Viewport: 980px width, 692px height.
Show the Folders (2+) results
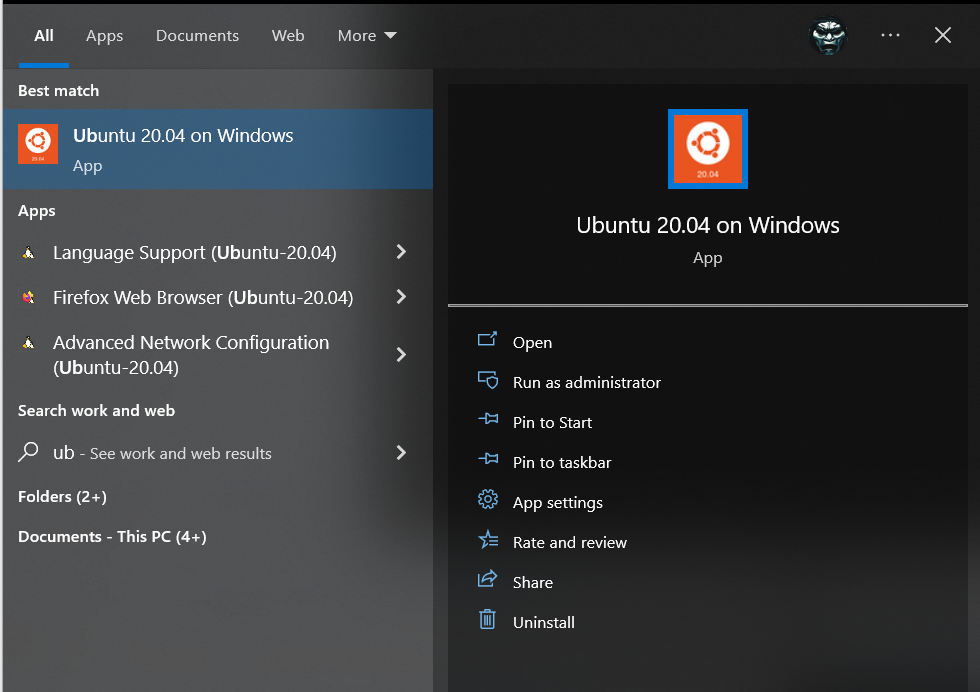click(62, 497)
